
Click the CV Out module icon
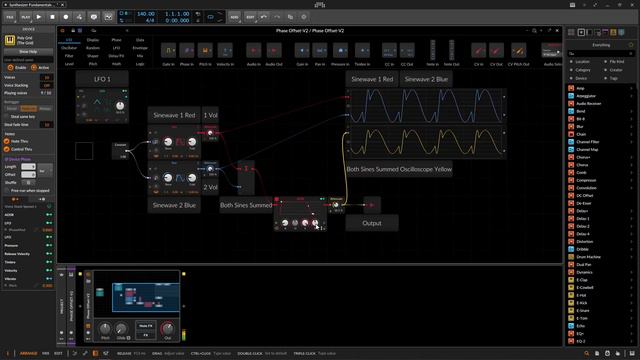click(496, 51)
